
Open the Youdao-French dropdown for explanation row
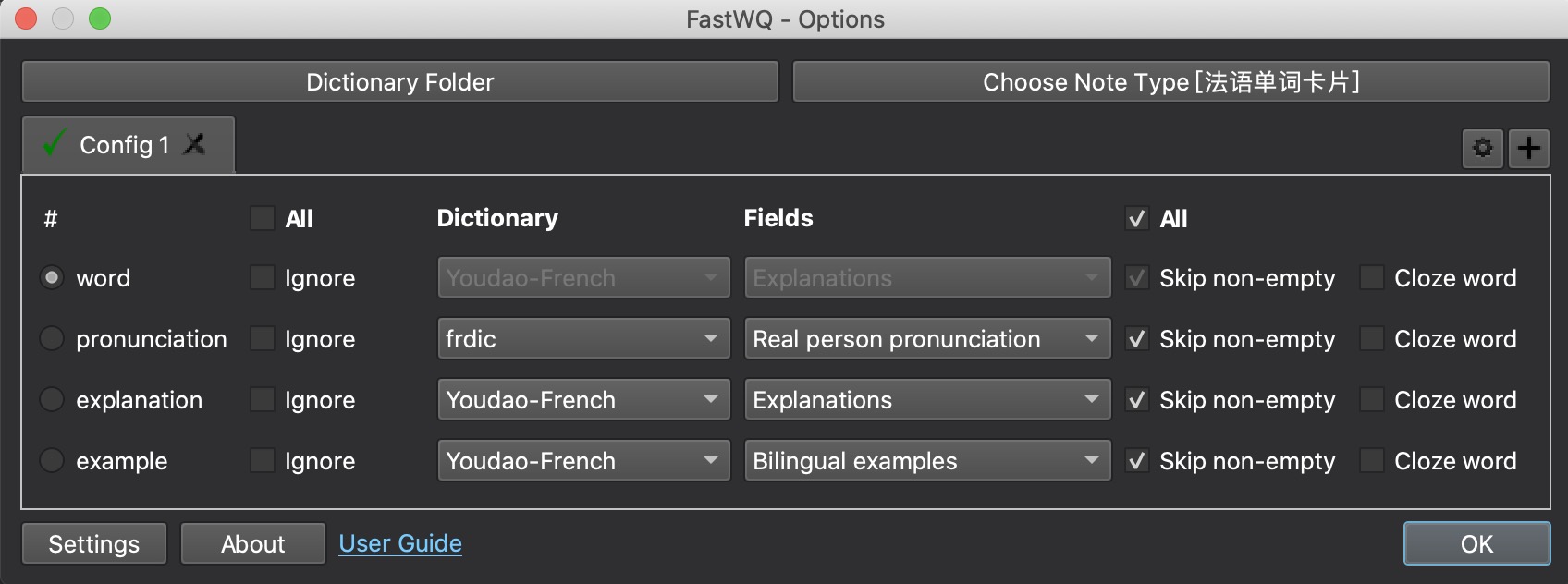[583, 400]
